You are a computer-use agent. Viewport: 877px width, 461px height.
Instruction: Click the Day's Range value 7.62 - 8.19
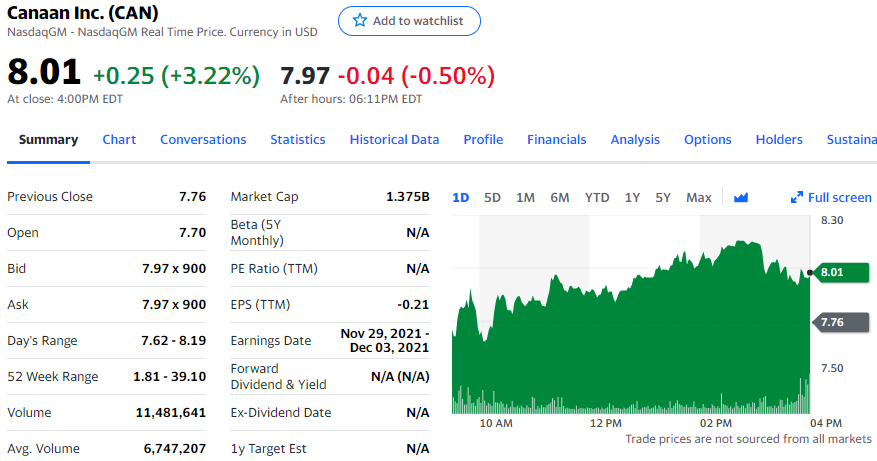[173, 341]
